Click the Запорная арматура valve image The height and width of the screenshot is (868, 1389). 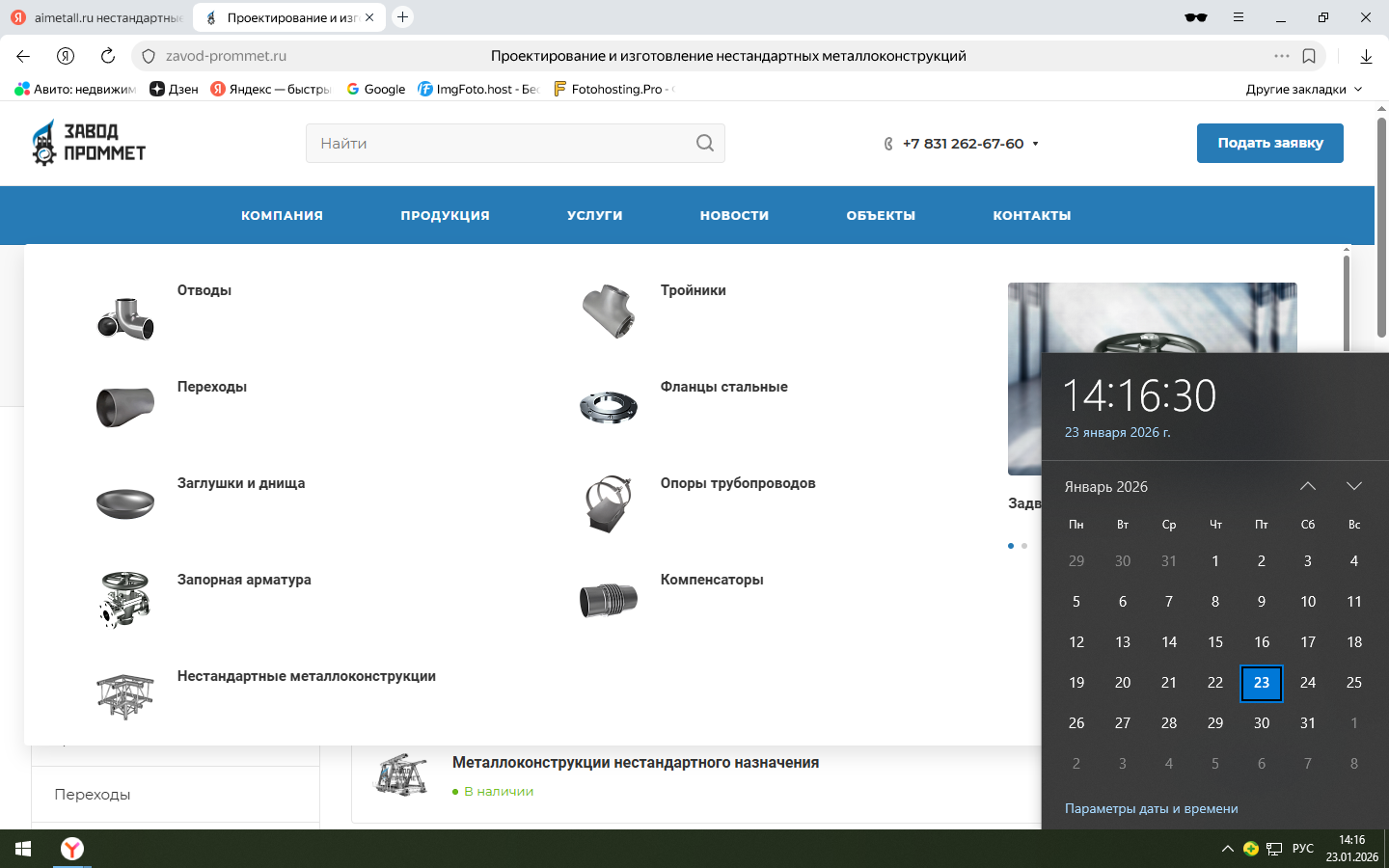click(x=125, y=599)
